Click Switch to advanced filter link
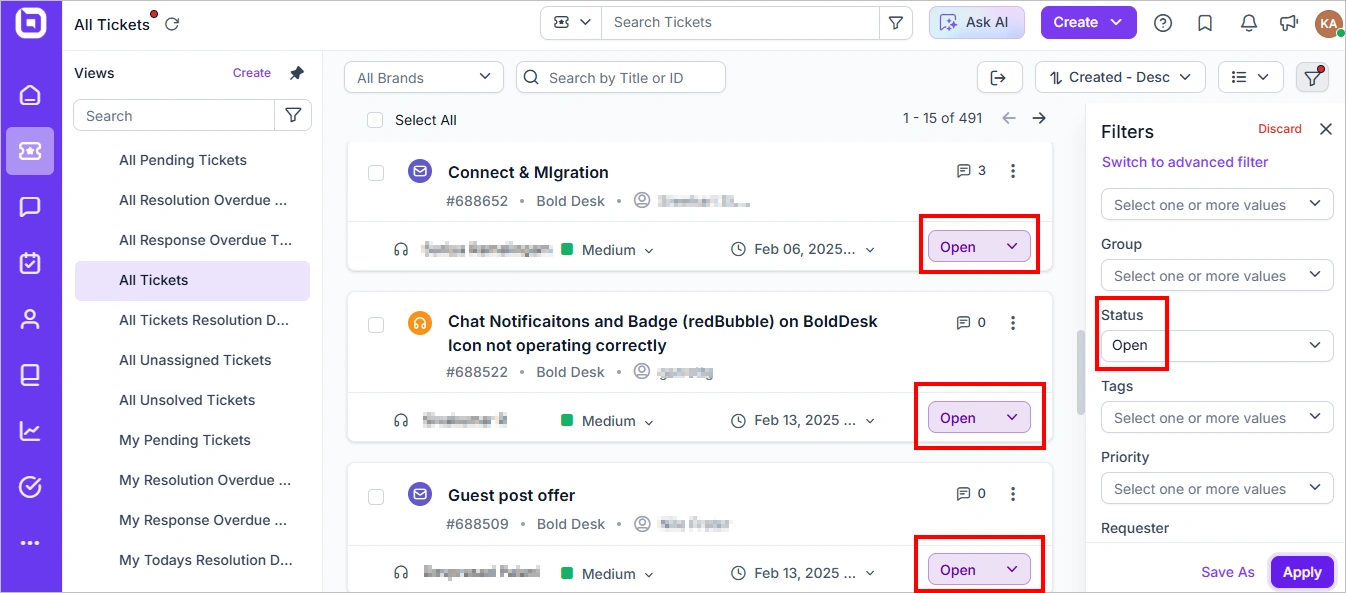This screenshot has width=1346, height=593. point(1185,162)
